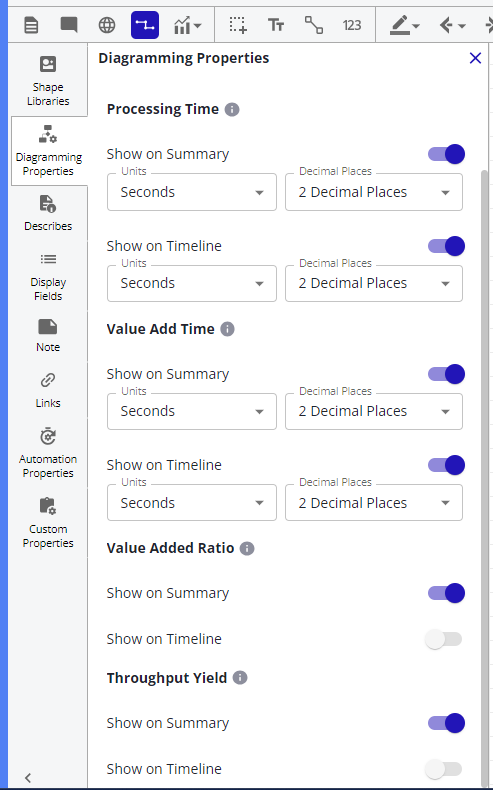Select the marquee selection tool icon
The height and width of the screenshot is (790, 493).
point(238,25)
